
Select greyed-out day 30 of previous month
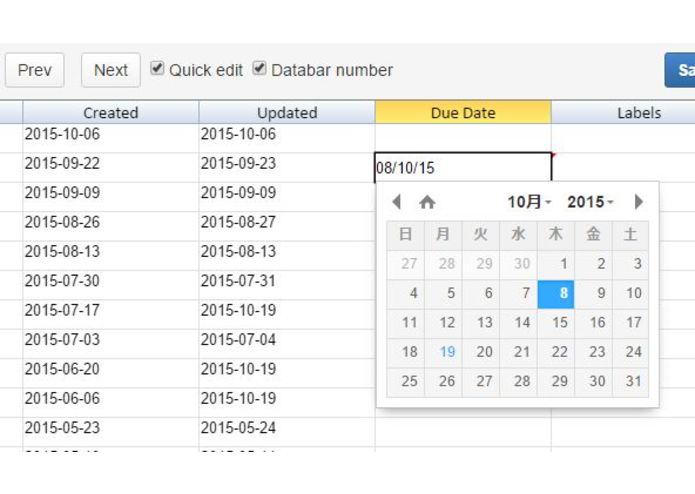(518, 264)
